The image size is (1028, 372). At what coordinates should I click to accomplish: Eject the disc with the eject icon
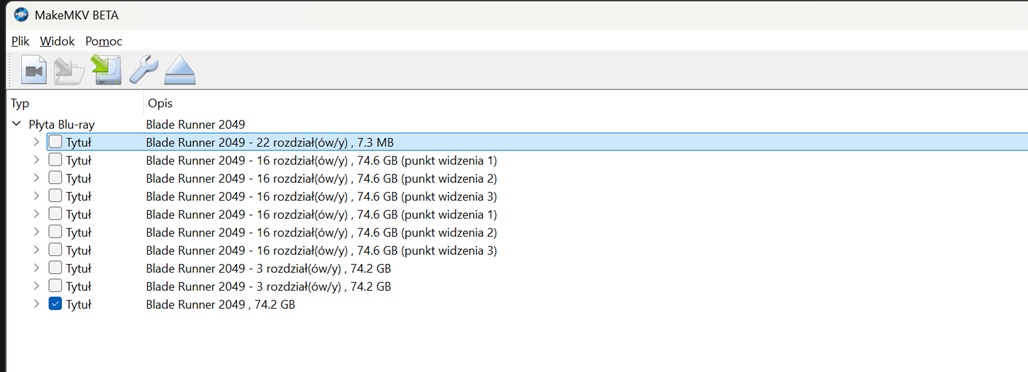coord(180,70)
